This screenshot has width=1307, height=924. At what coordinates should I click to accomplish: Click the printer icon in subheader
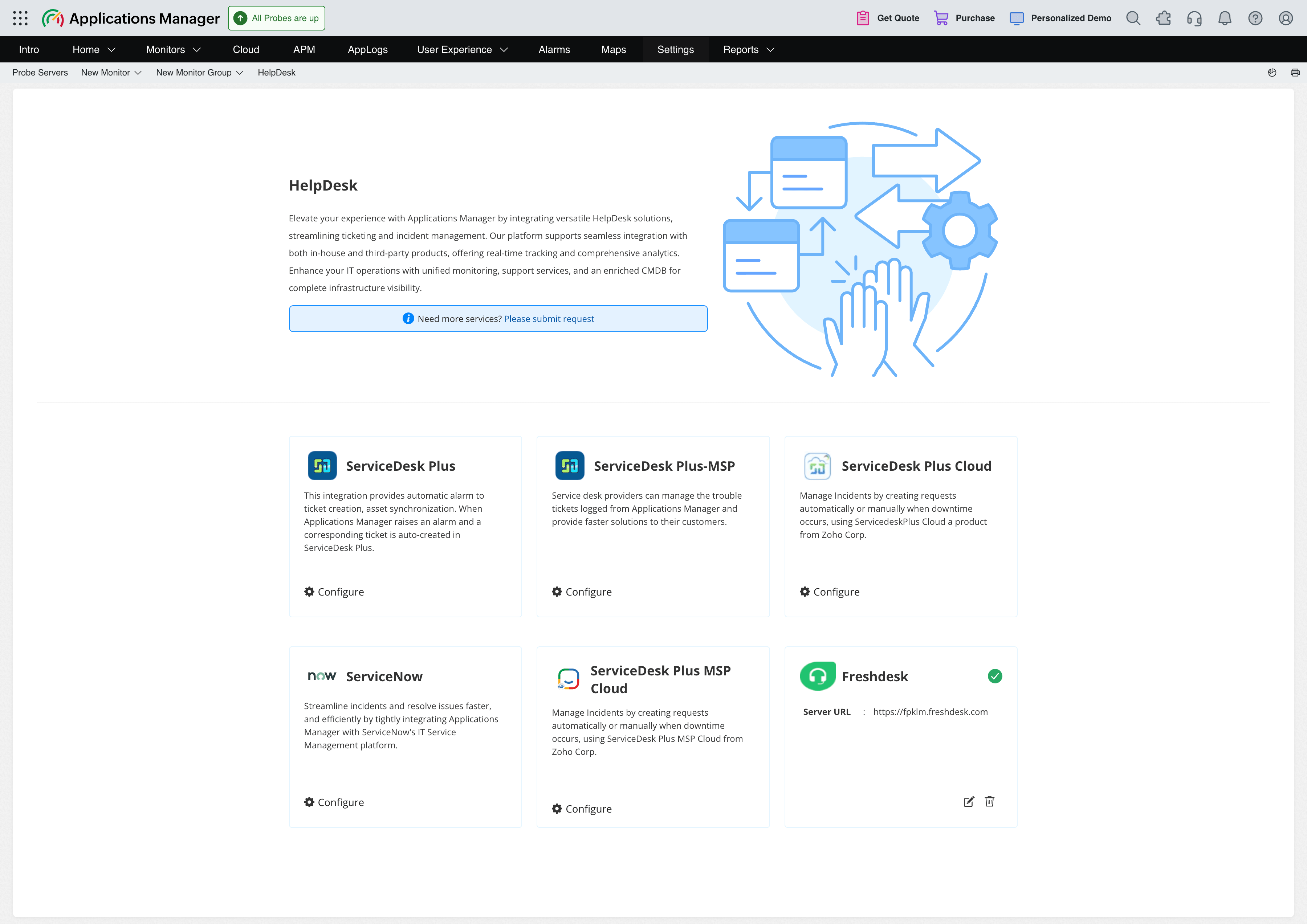(1295, 72)
